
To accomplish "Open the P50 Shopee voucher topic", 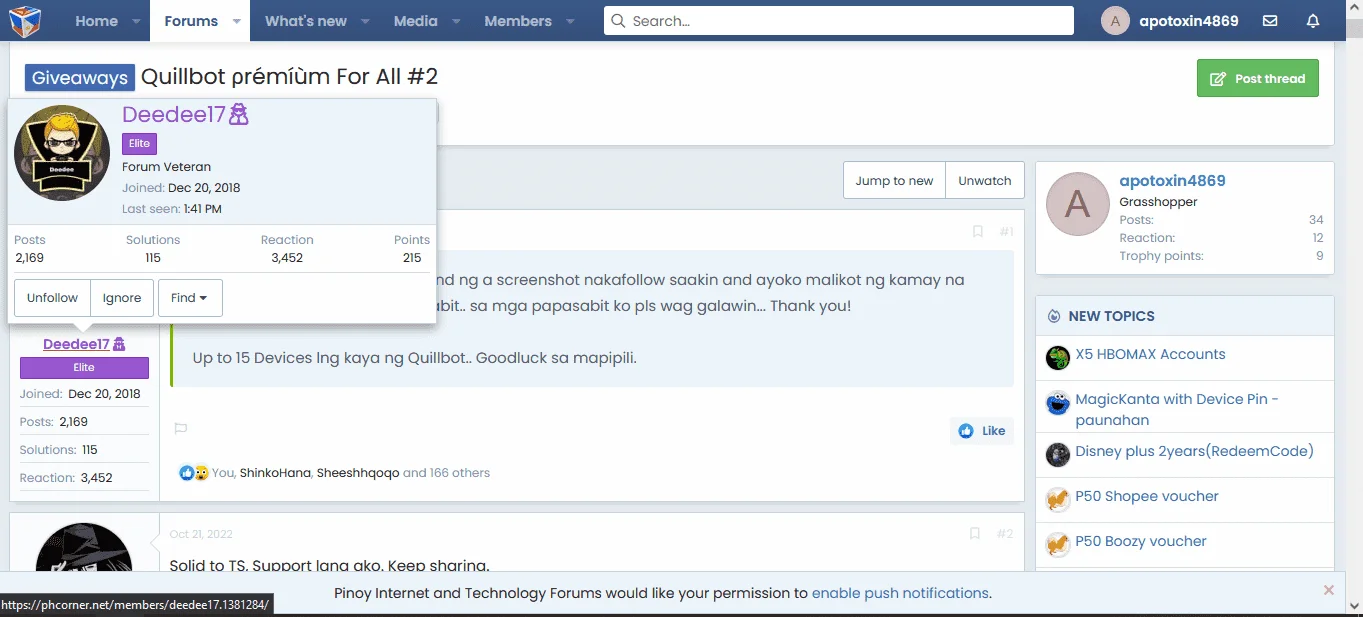I will click(1147, 496).
